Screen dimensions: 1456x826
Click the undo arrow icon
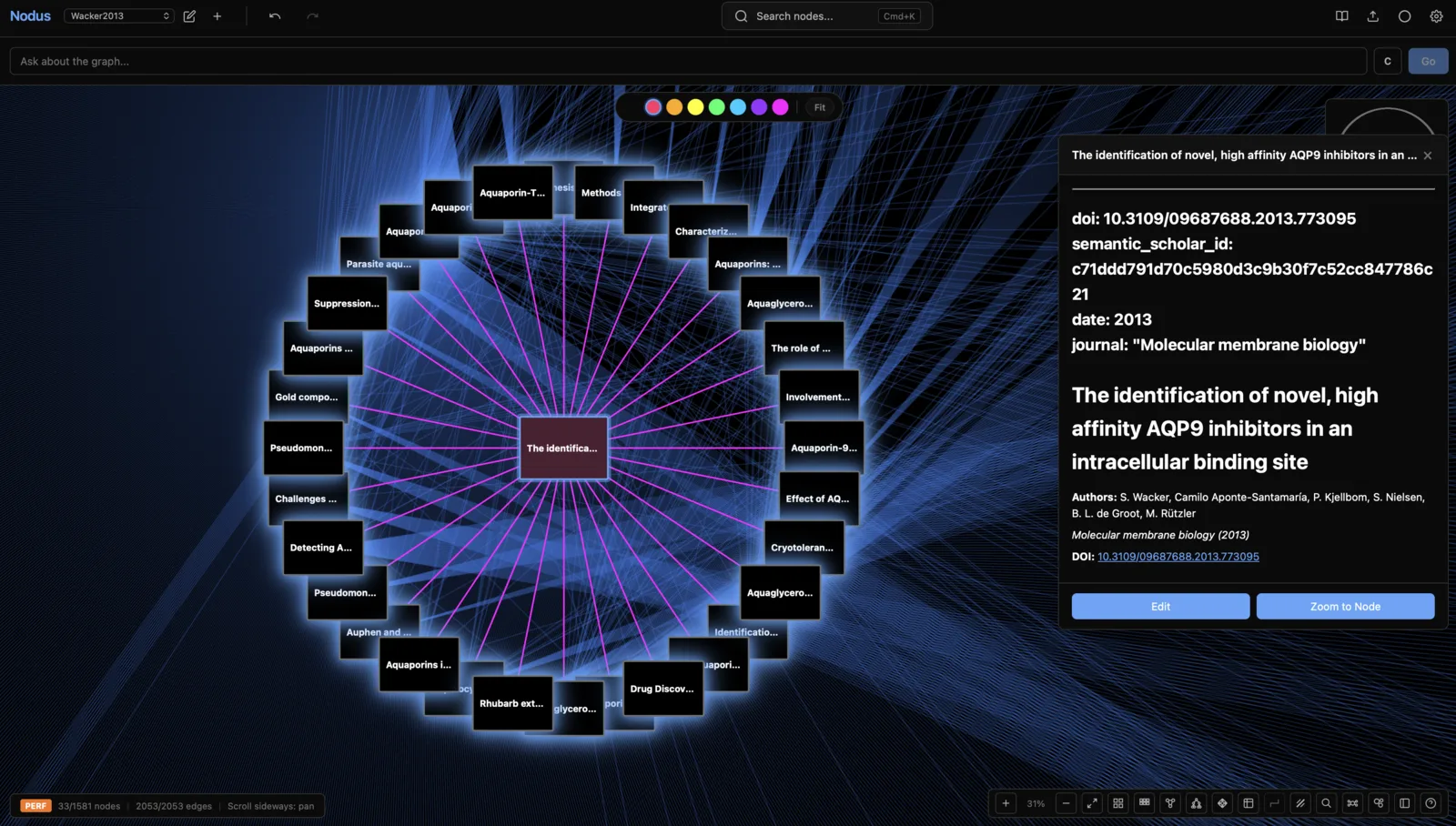pos(275,15)
